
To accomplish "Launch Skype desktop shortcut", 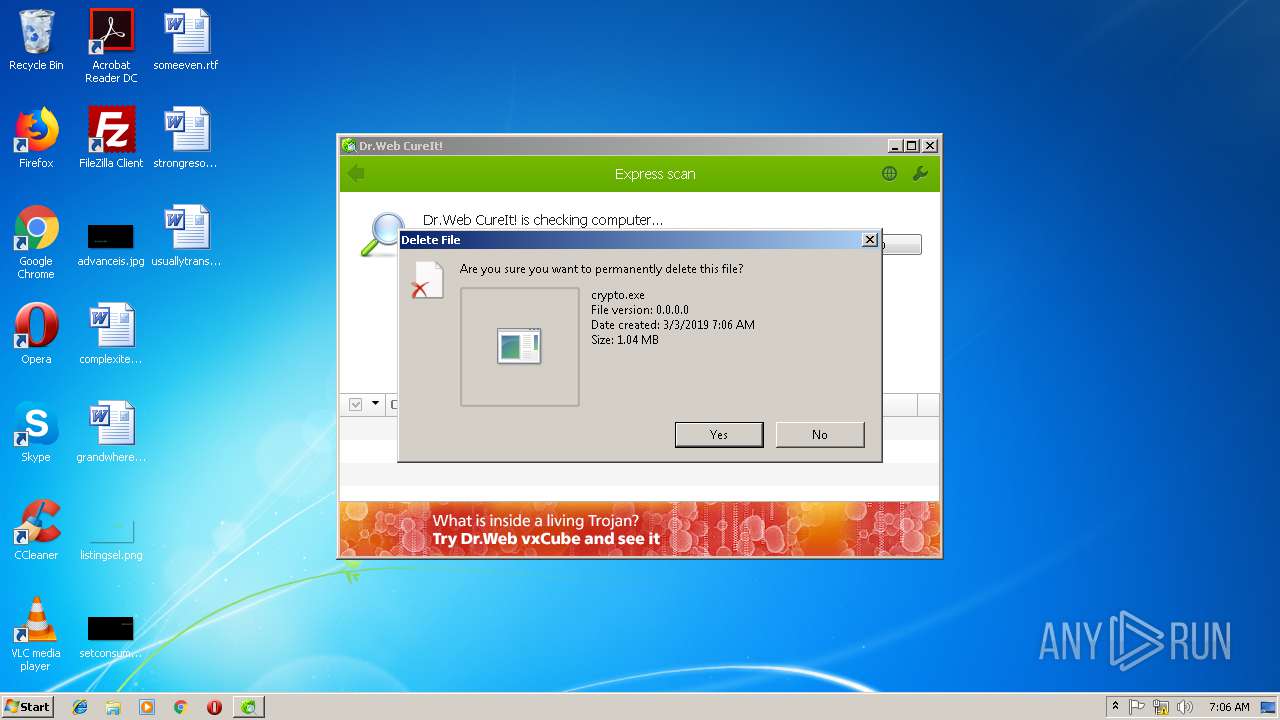I will pyautogui.click(x=36, y=432).
